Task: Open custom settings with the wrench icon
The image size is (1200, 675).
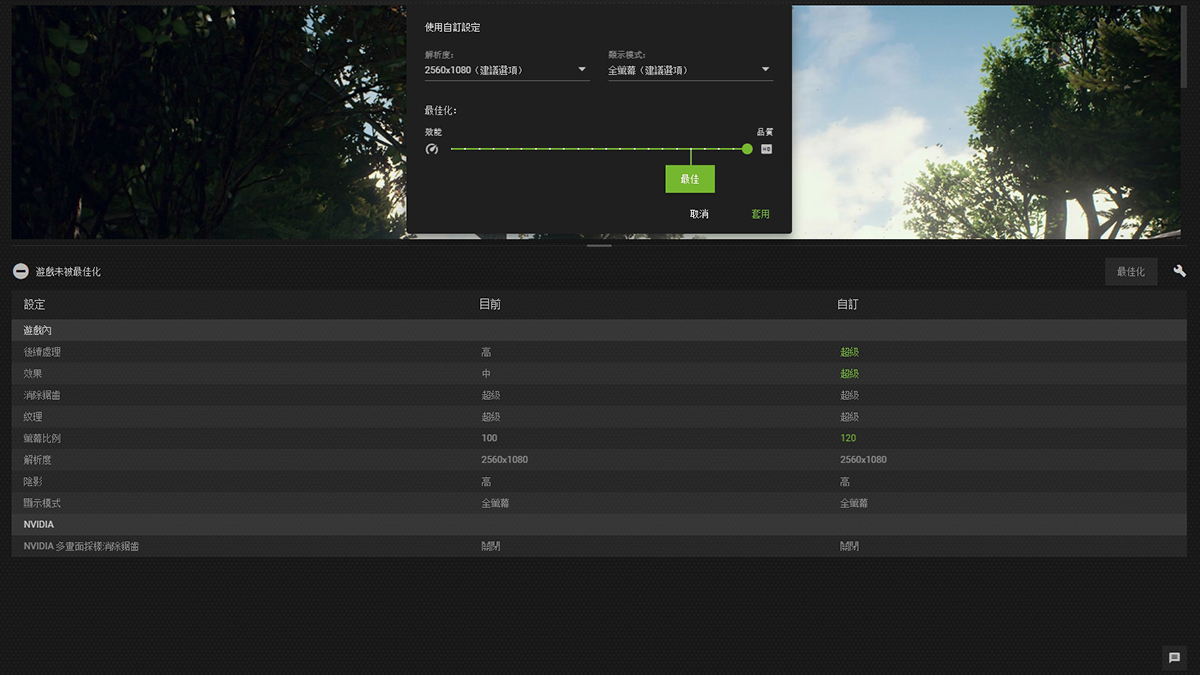Action: point(1179,271)
